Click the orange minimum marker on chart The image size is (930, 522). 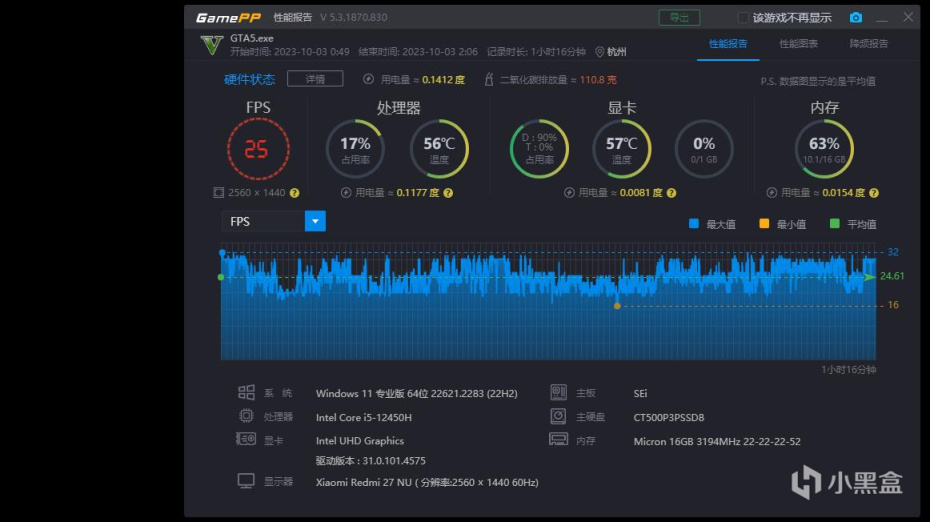tap(617, 306)
